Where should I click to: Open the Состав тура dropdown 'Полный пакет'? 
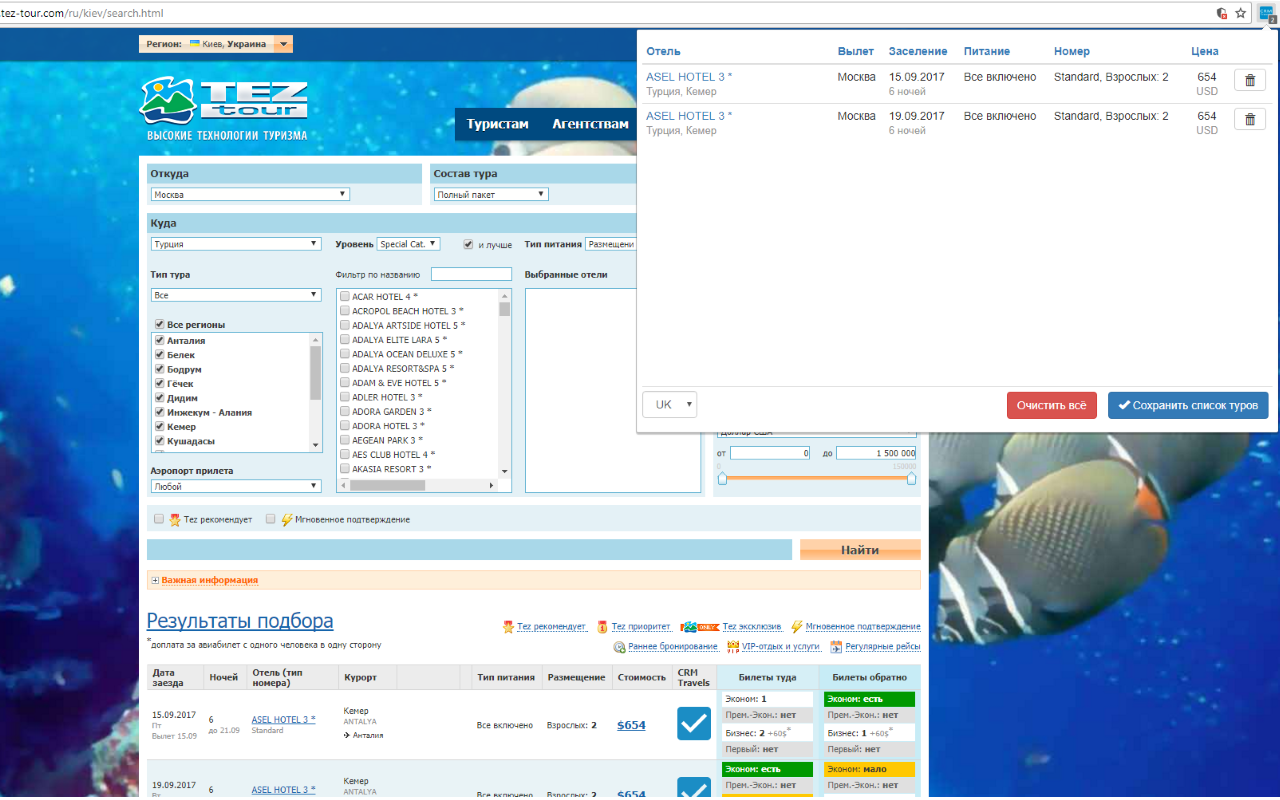[491, 195]
